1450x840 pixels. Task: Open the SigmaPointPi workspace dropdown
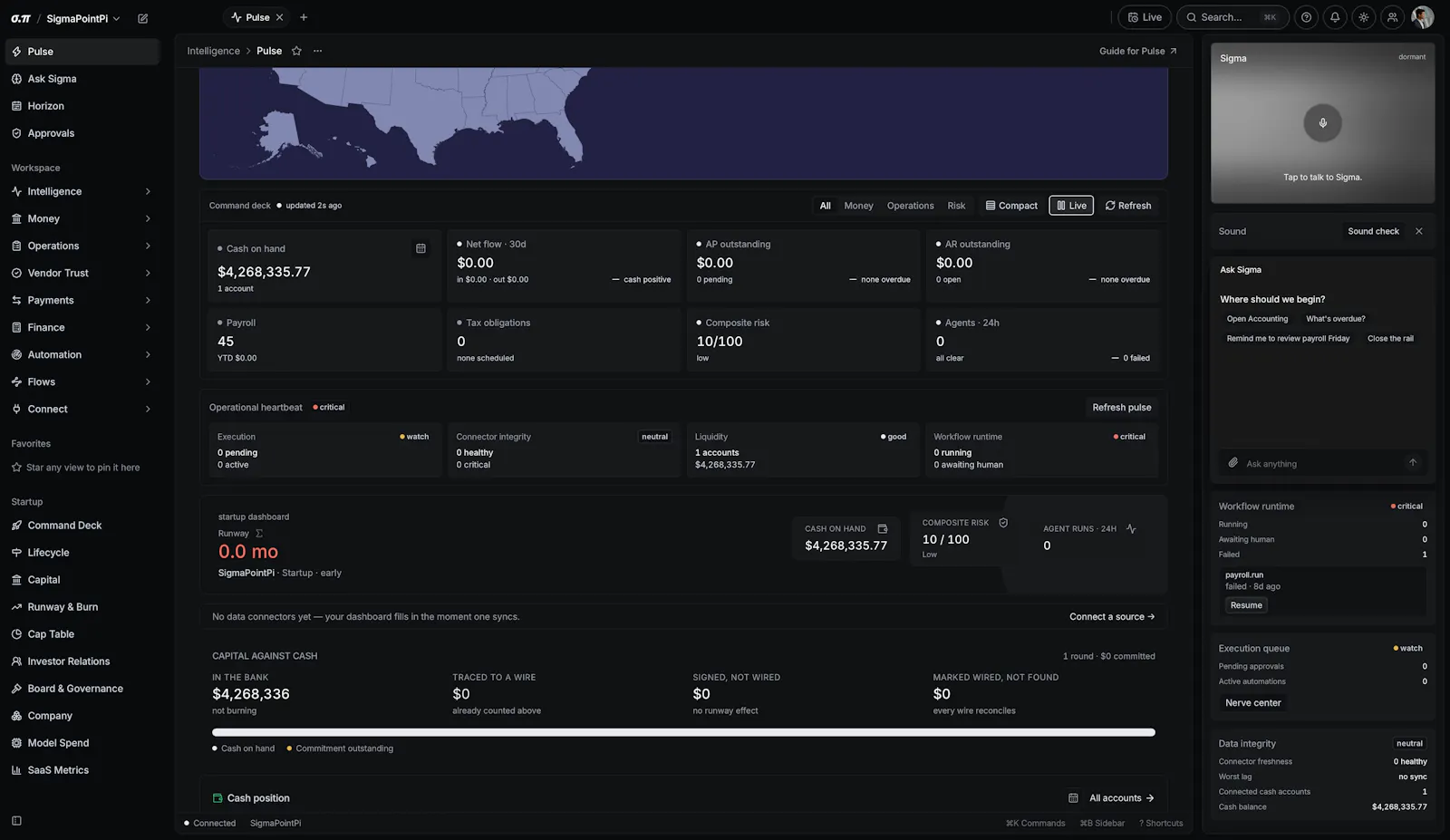coord(82,18)
